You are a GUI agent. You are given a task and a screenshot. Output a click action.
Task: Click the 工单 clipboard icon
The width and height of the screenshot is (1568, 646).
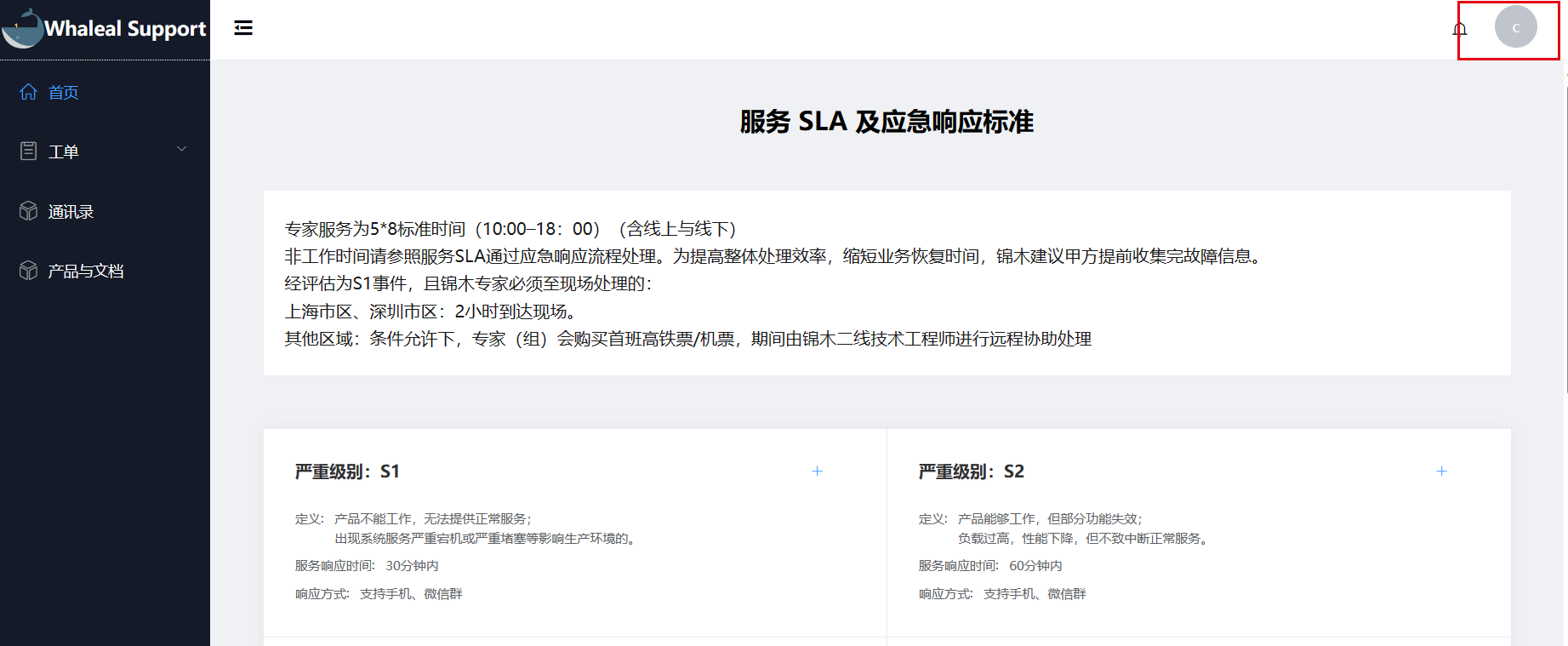(29, 151)
